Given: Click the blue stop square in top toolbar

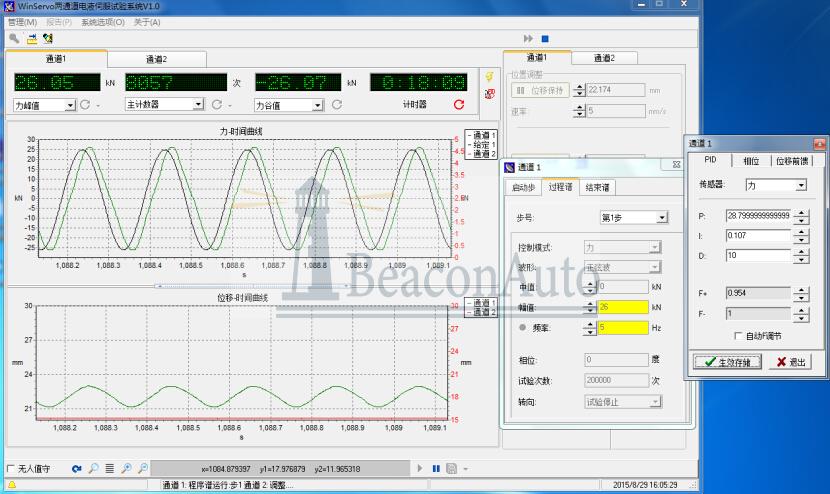Looking at the screenshot, I should 545,38.
